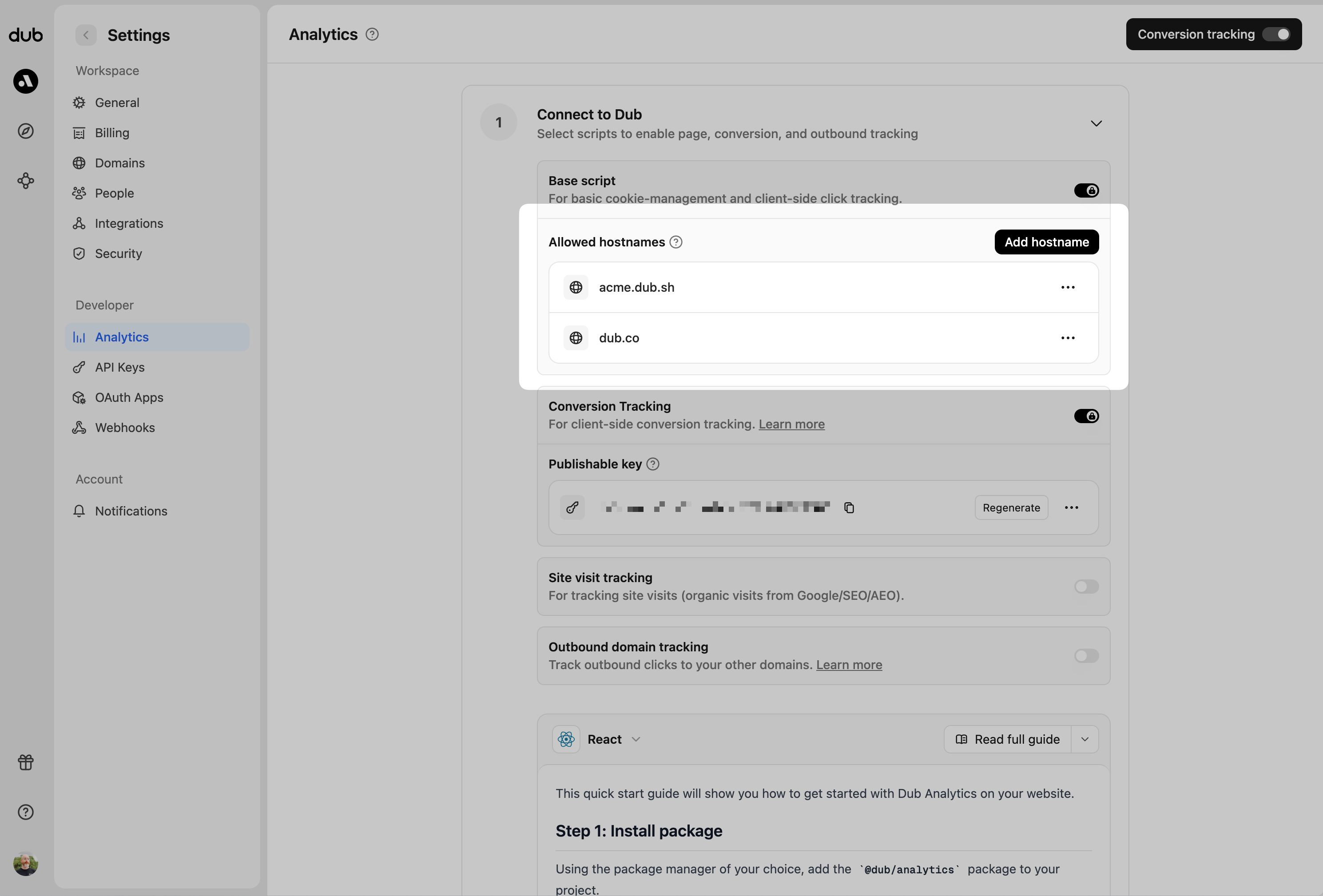Select the compass explore icon

coord(25,131)
